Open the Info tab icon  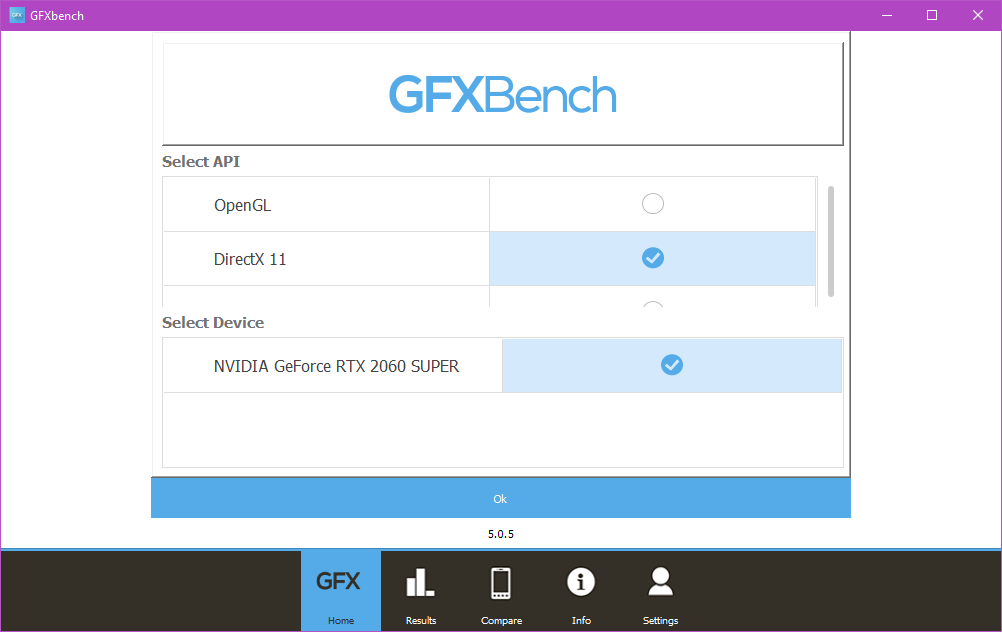pyautogui.click(x=581, y=582)
